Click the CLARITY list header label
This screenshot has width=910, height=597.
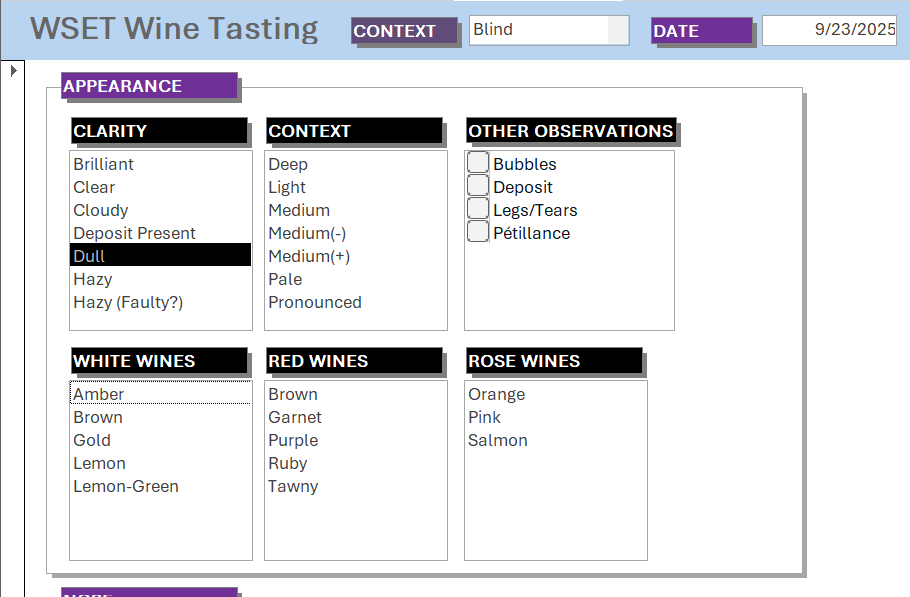[x=160, y=131]
